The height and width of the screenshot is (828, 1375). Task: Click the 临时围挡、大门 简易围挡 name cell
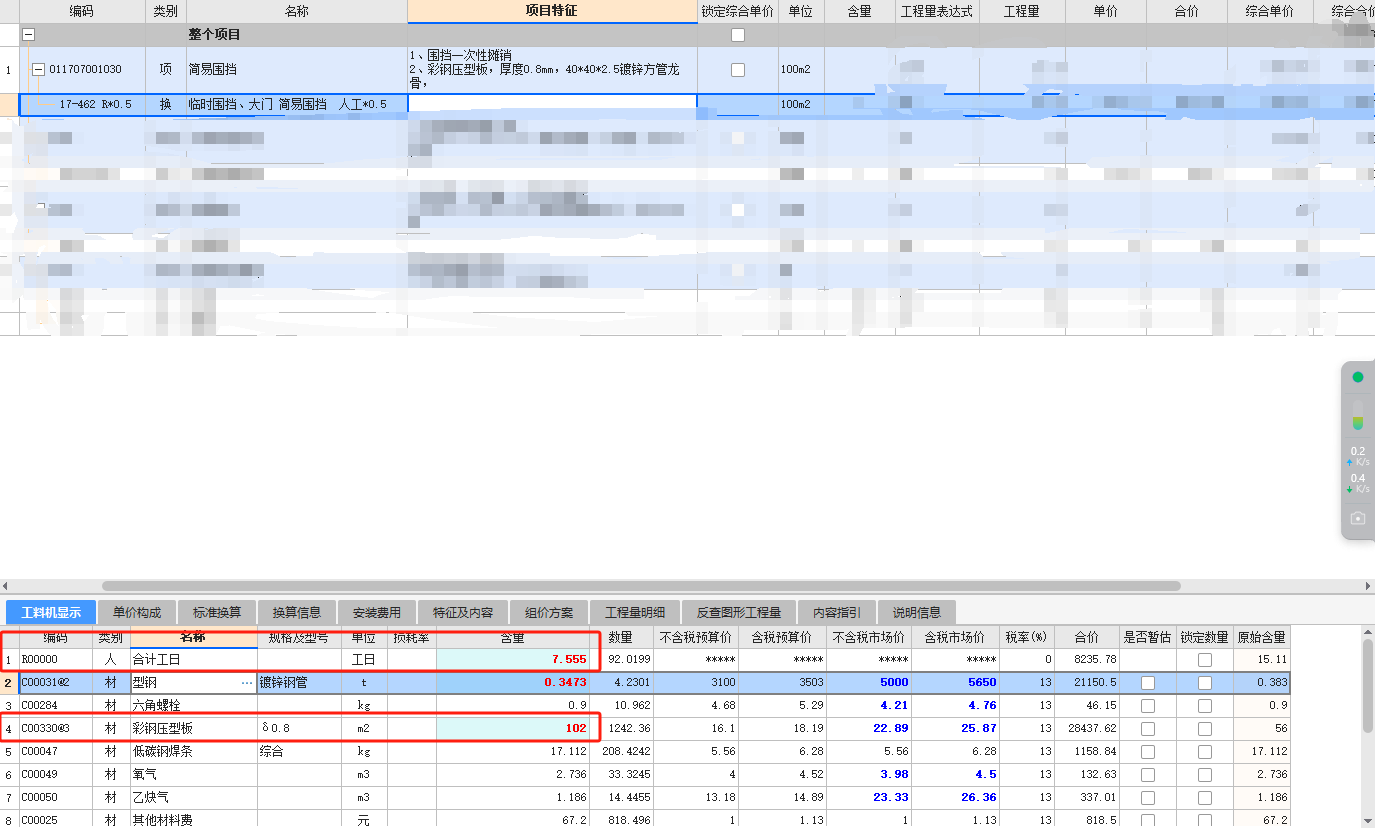[297, 104]
